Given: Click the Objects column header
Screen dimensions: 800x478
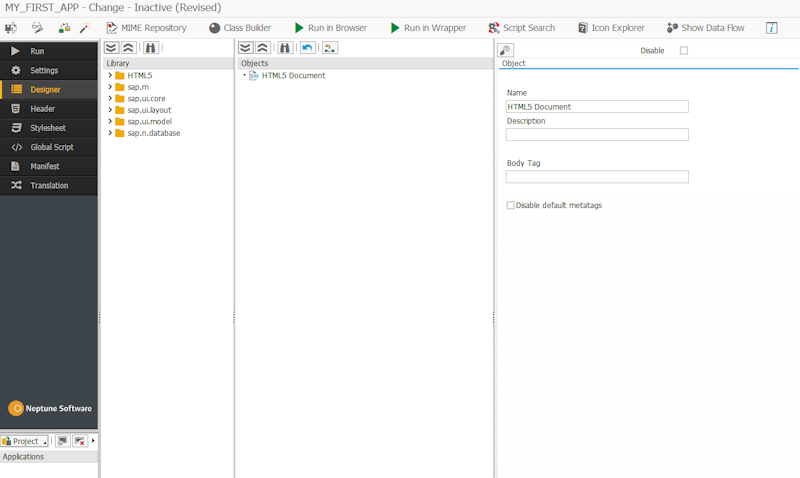Looking at the screenshot, I should point(364,63).
